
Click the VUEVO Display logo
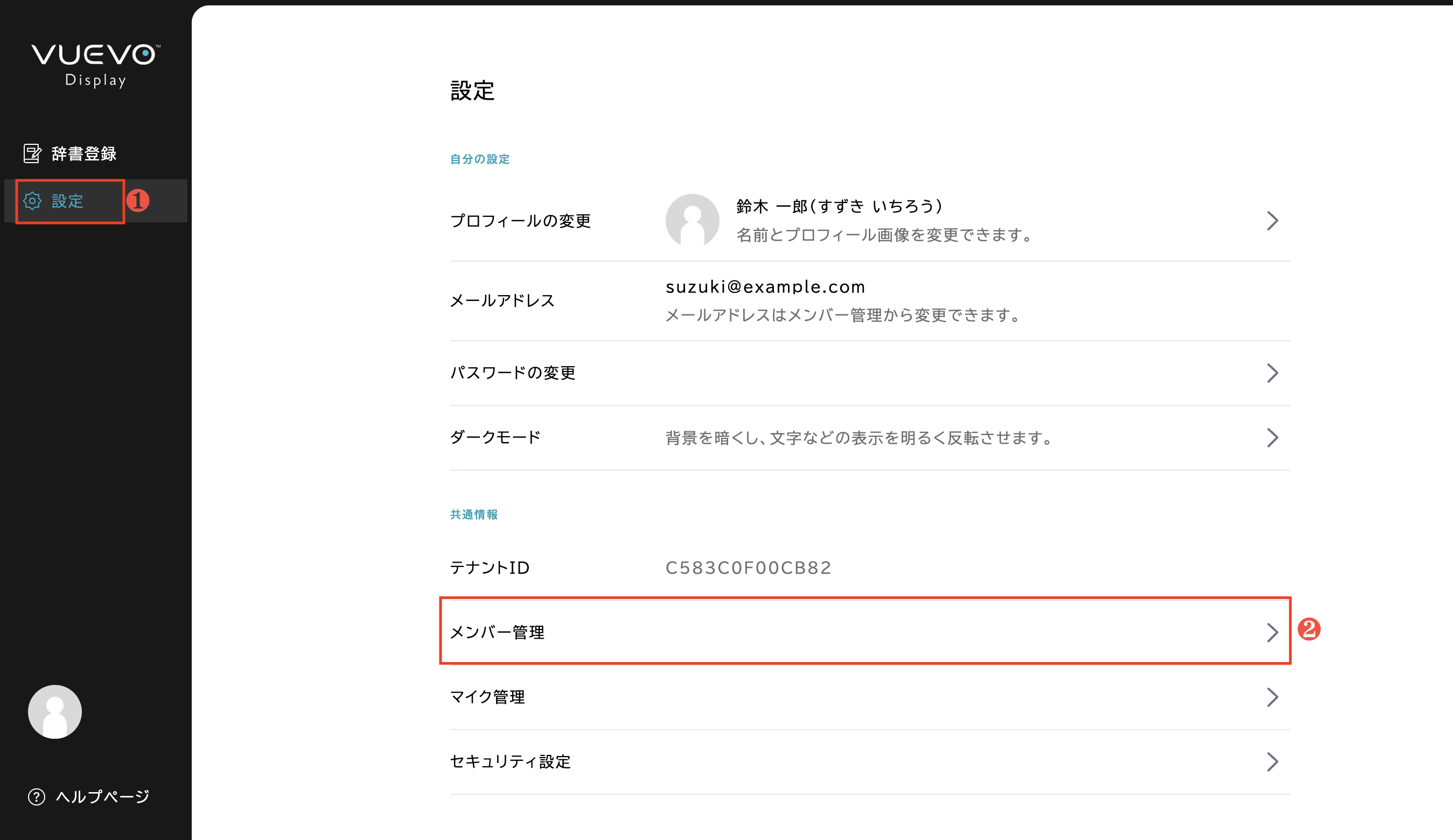point(96,65)
